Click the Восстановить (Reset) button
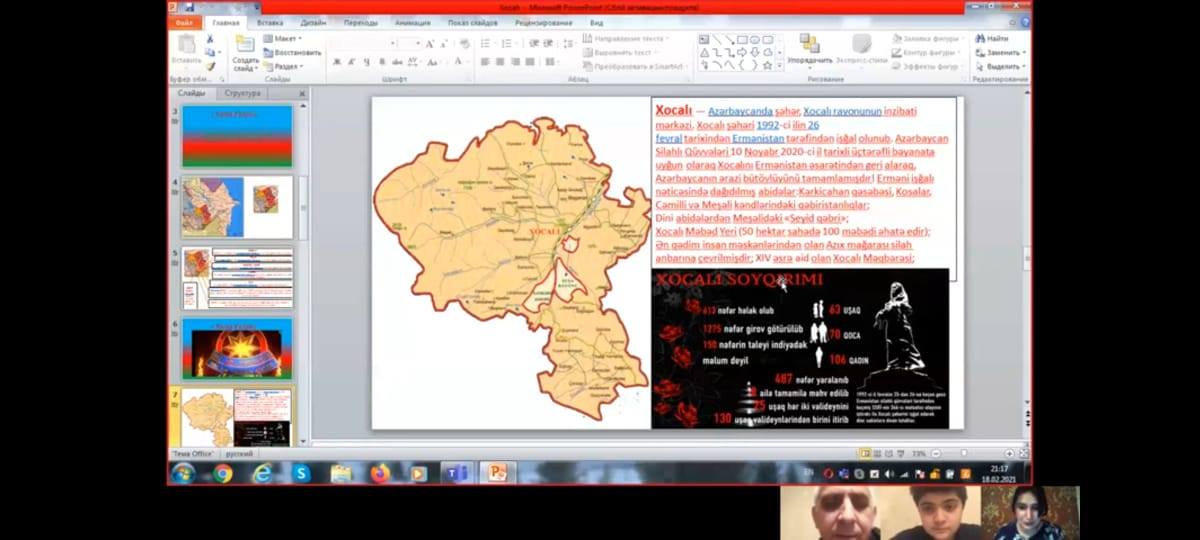 pos(293,53)
